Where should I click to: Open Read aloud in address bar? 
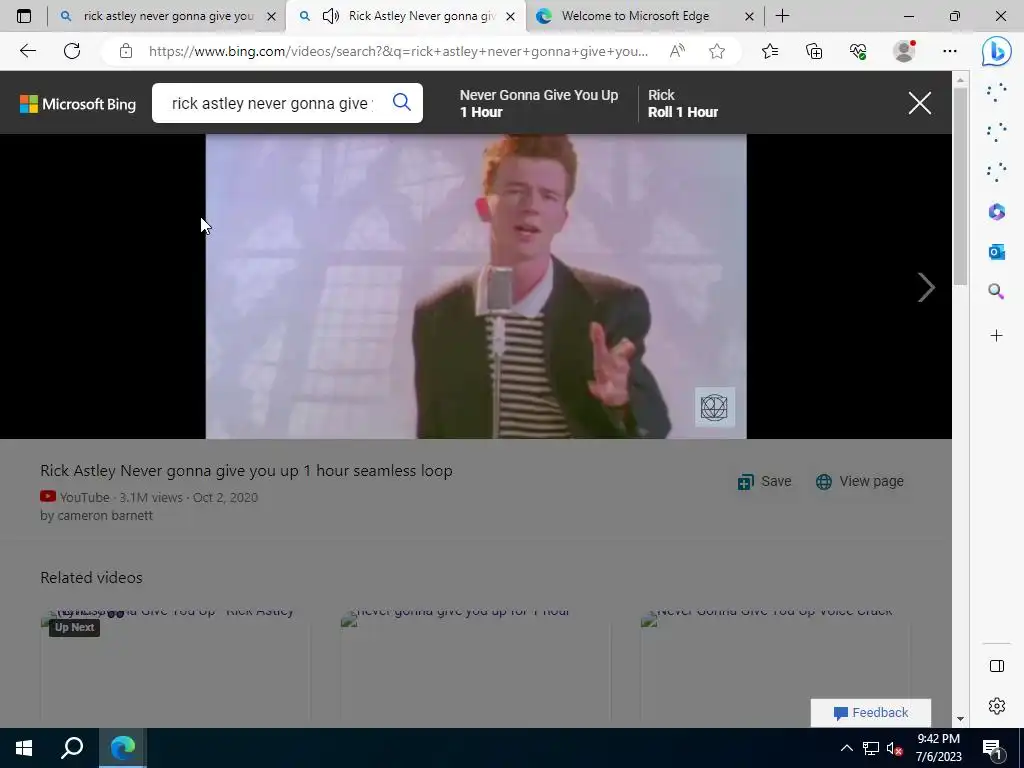(x=677, y=51)
